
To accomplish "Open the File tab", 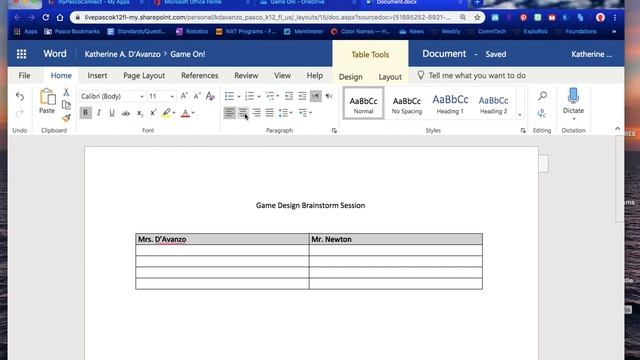I will (x=24, y=76).
